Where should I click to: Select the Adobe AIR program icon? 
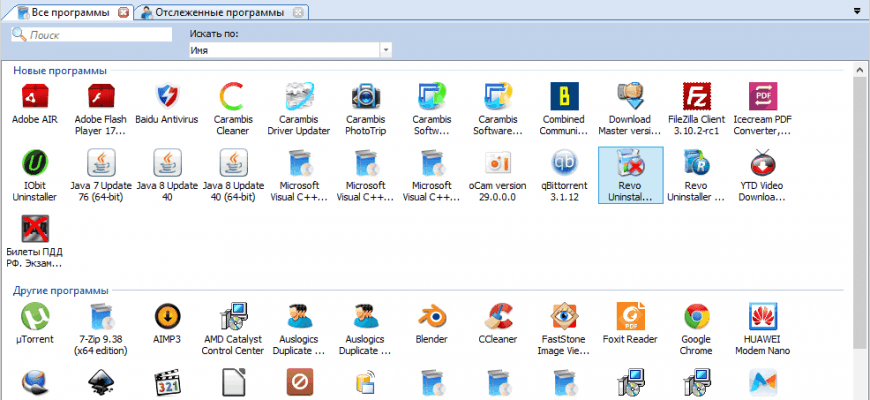click(34, 96)
